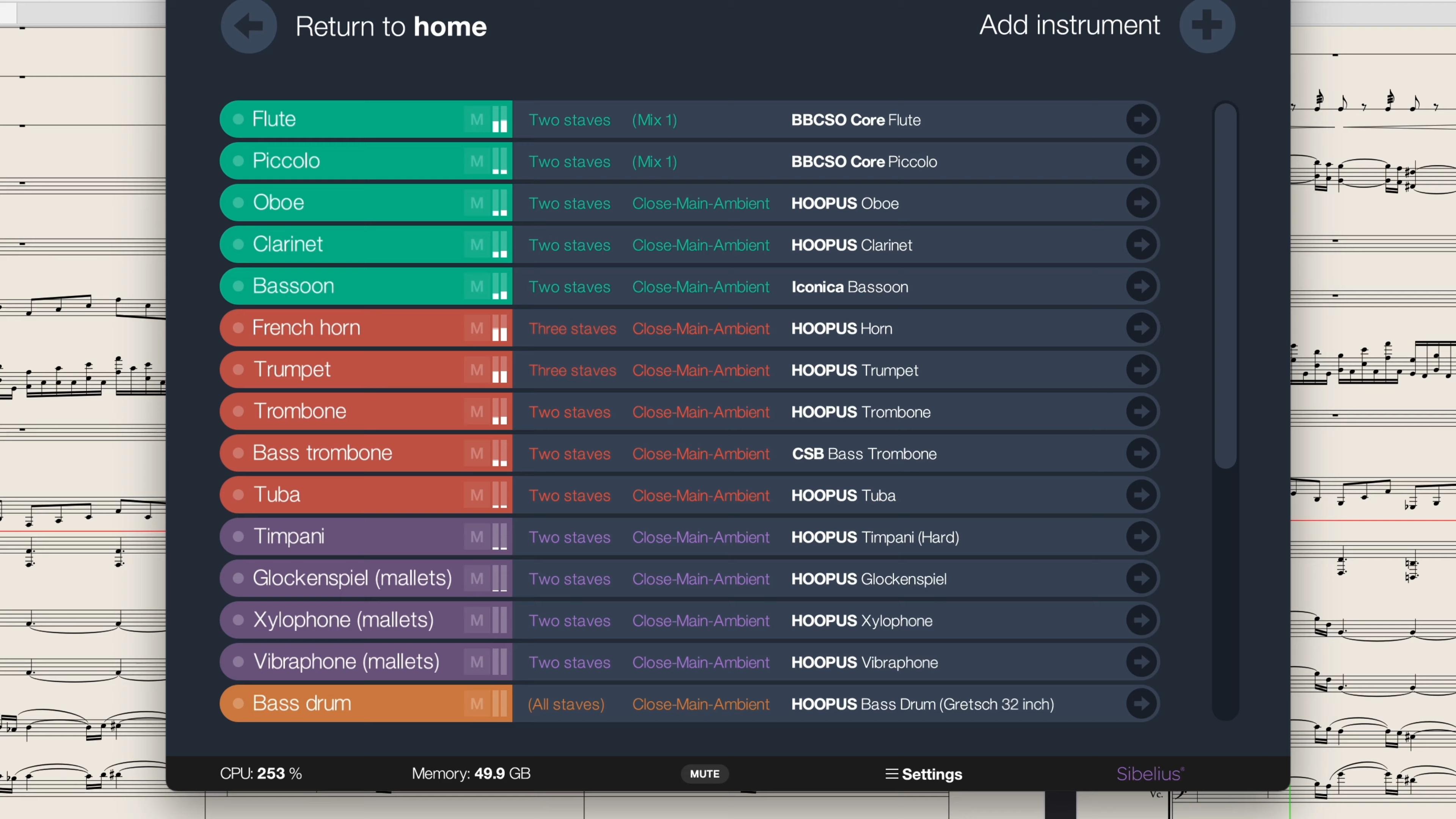Open Glockenspiel row arrow button

[1141, 579]
